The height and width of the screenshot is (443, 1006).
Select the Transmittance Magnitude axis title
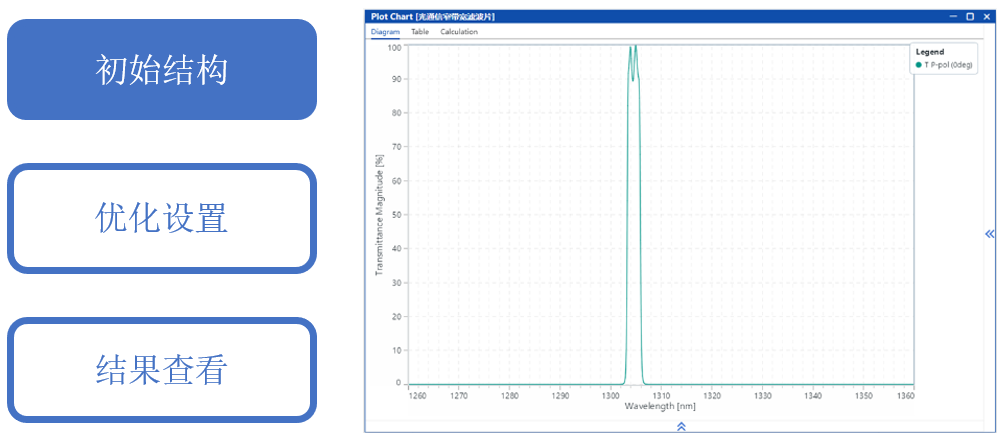click(x=379, y=215)
